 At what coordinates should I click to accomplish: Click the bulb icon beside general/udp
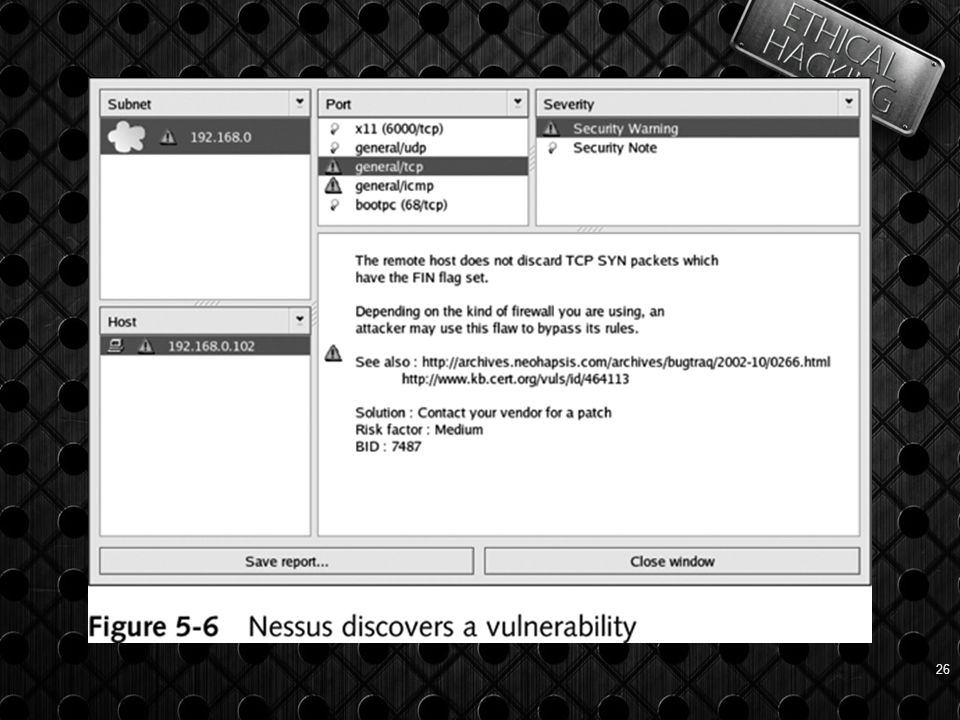334,148
